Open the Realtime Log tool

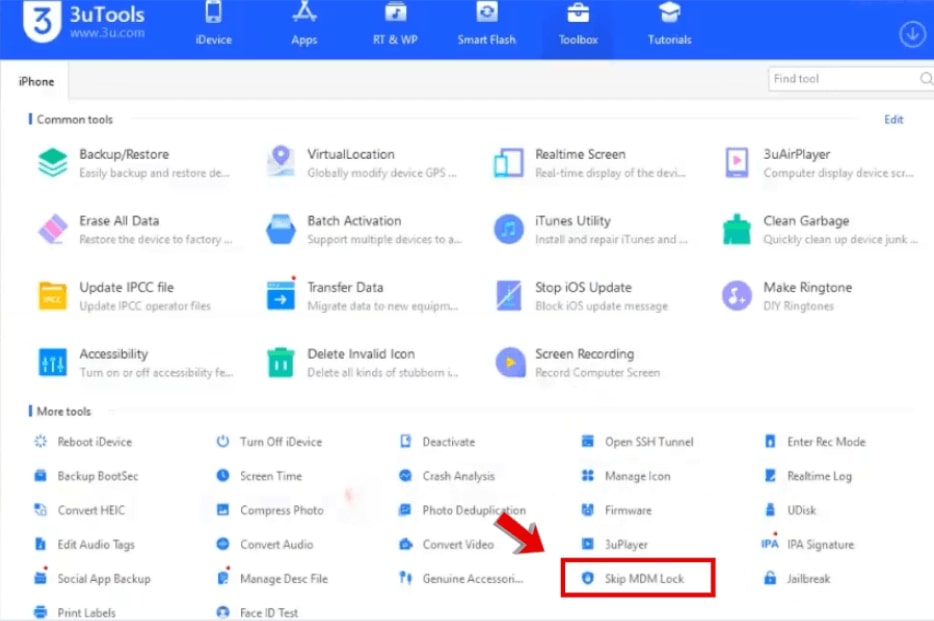(808, 476)
